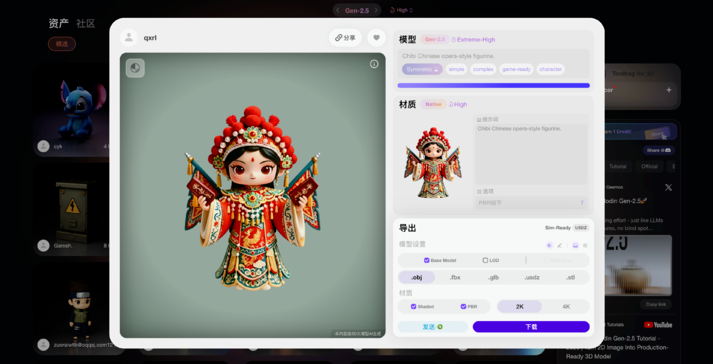Image resolution: width=713 pixels, height=364 pixels.
Task: Expand the PBR细节 options row
Action: (531, 202)
